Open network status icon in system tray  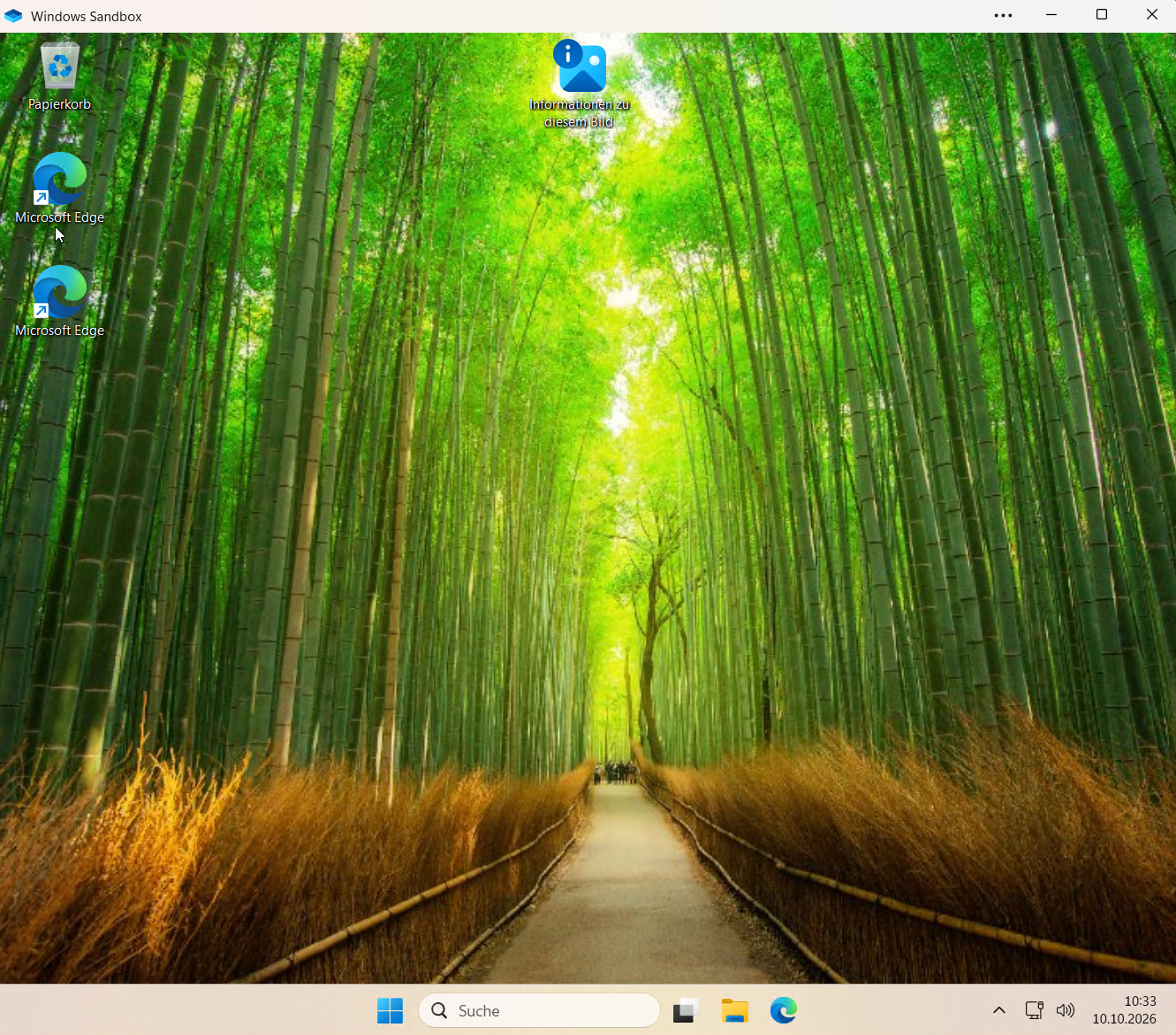(1034, 1010)
